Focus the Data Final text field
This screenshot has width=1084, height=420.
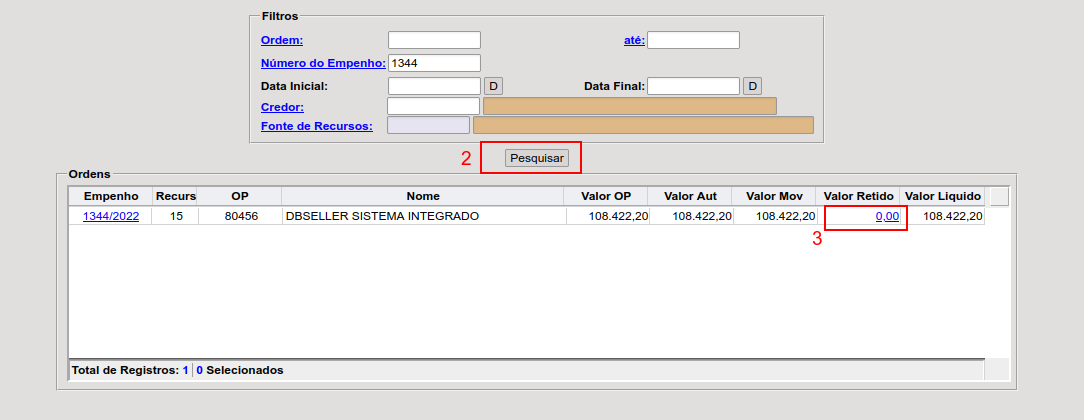[x=693, y=86]
